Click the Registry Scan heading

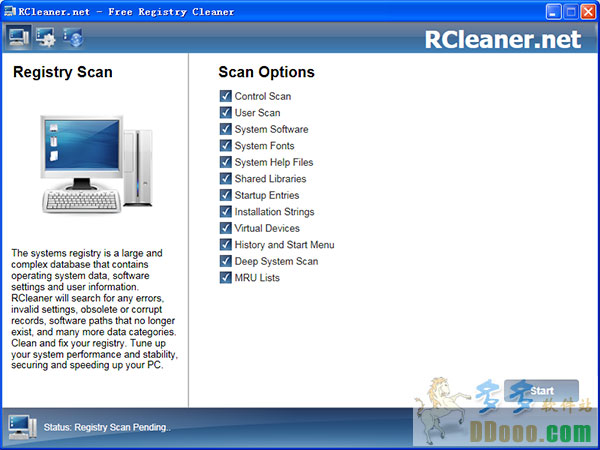[x=63, y=72]
